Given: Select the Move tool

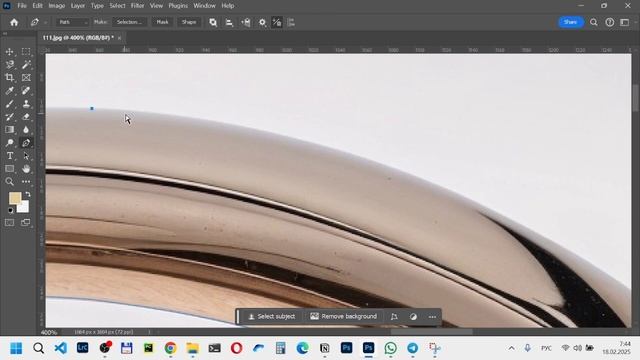Looking at the screenshot, I should pyautogui.click(x=9, y=52).
